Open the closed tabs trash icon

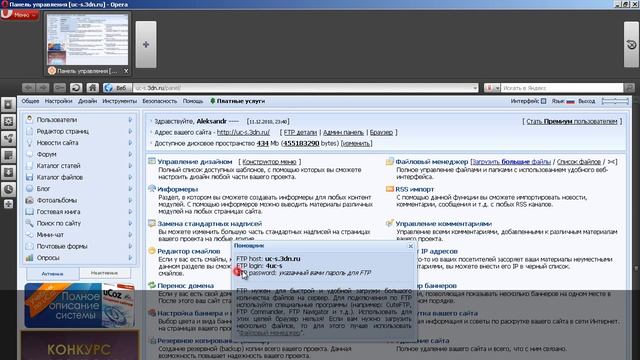tap(631, 44)
